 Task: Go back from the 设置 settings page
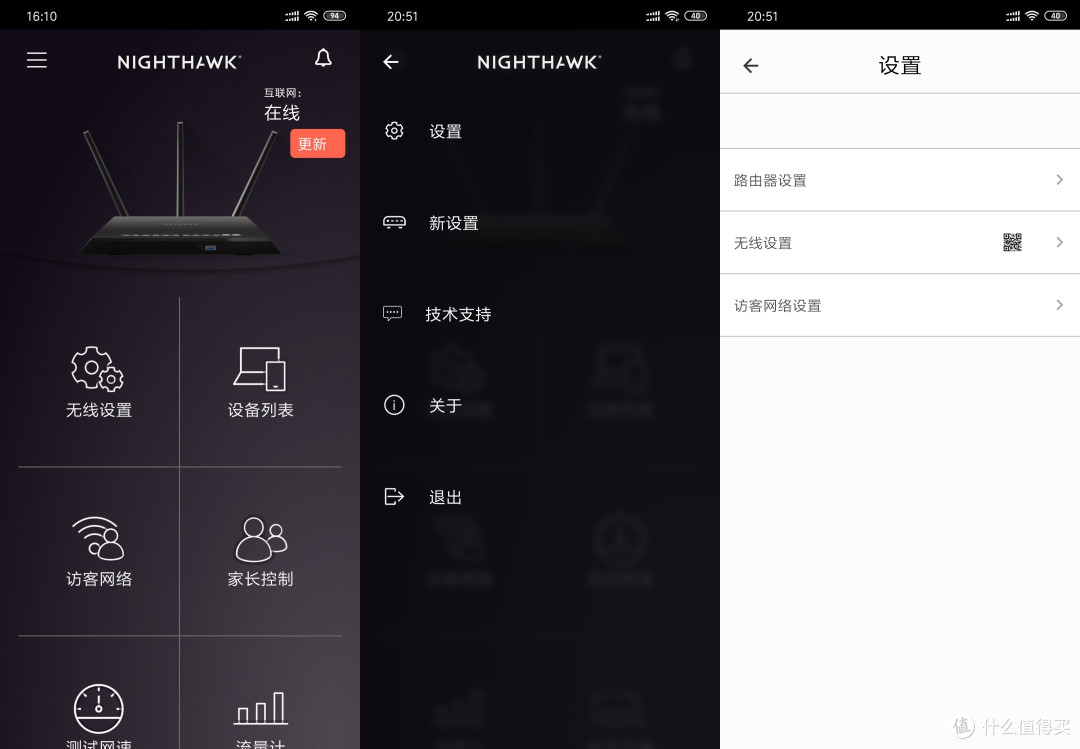pyautogui.click(x=751, y=65)
